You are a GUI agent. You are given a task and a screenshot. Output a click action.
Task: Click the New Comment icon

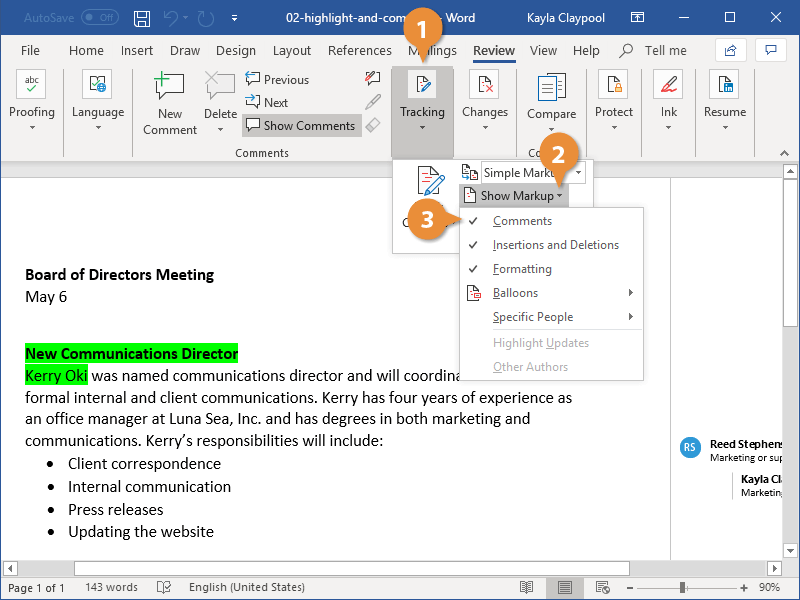pyautogui.click(x=170, y=88)
